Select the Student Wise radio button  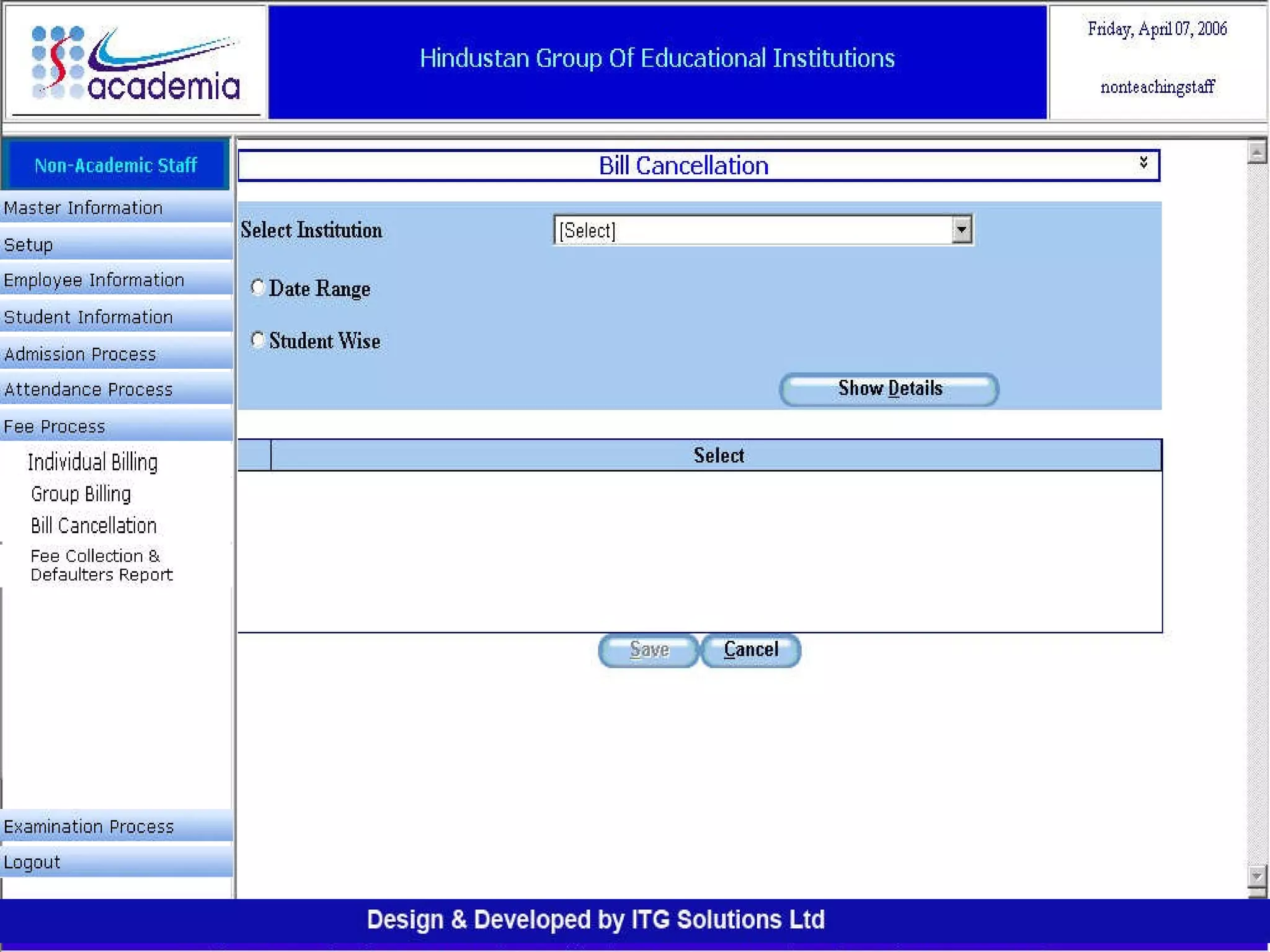click(x=257, y=340)
